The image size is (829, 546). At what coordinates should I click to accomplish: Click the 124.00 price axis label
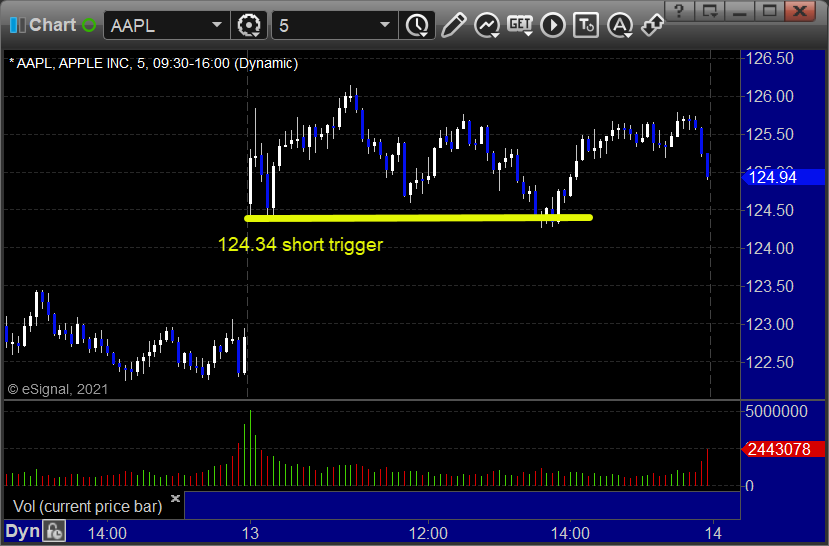(x=769, y=248)
